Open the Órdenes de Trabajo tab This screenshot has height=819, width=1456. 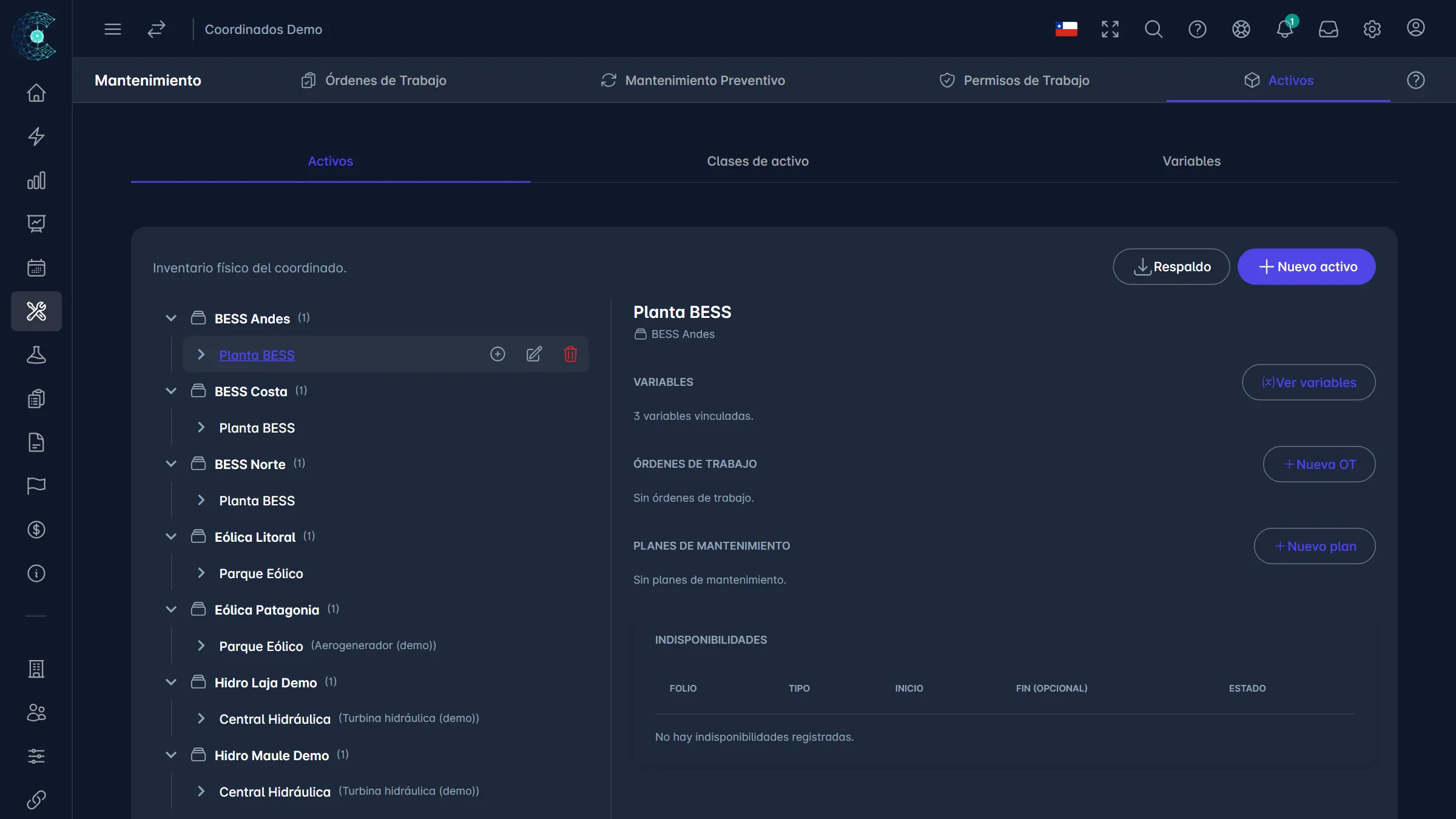pos(374,80)
